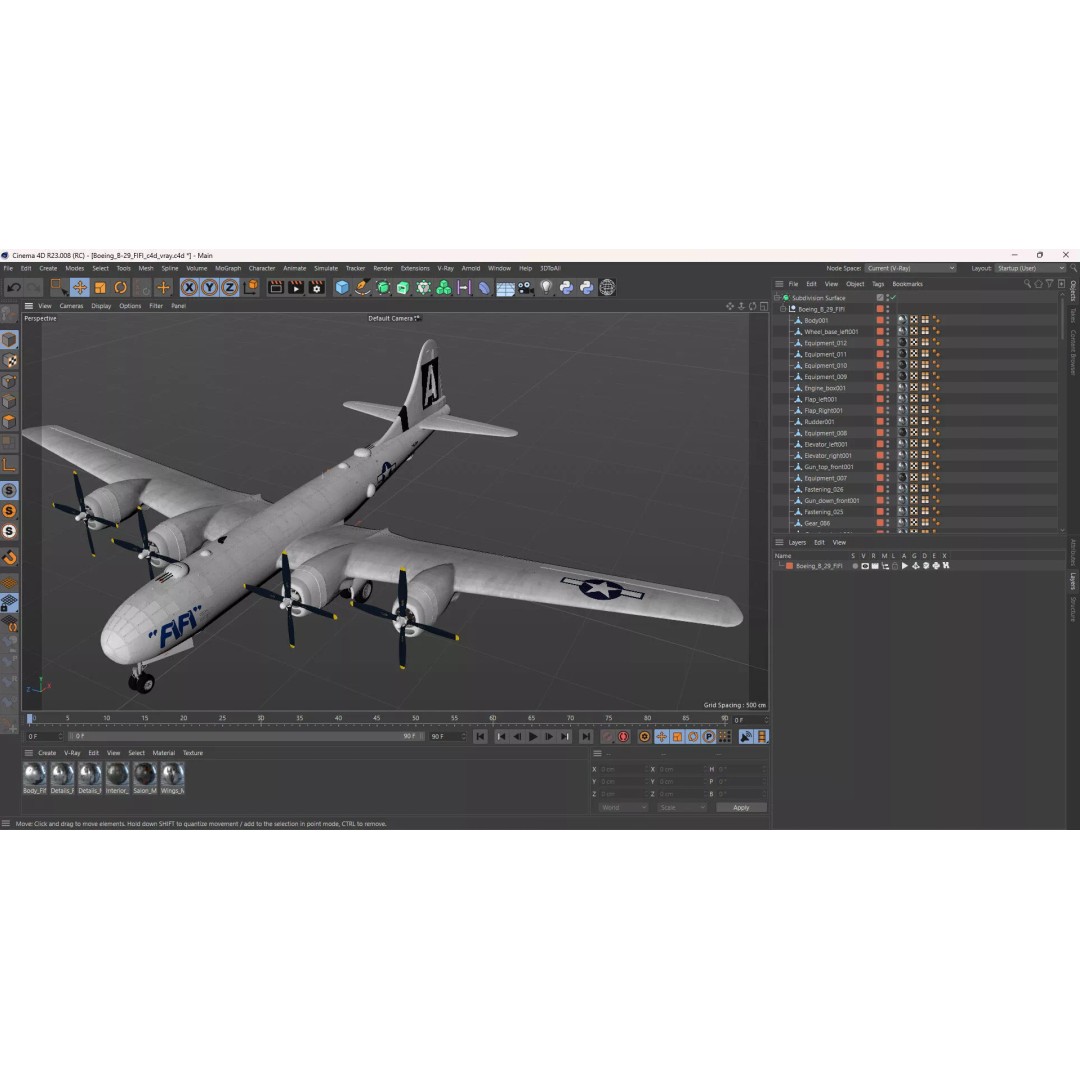1080x1080 pixels.
Task: Click layer color swatch of Boeing layer
Action: [x=789, y=566]
